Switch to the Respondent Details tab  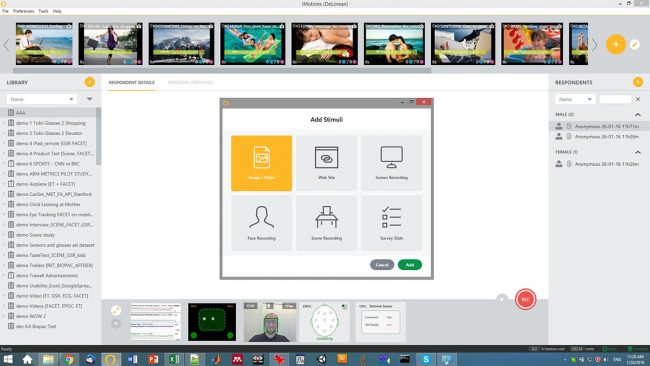tap(131, 82)
